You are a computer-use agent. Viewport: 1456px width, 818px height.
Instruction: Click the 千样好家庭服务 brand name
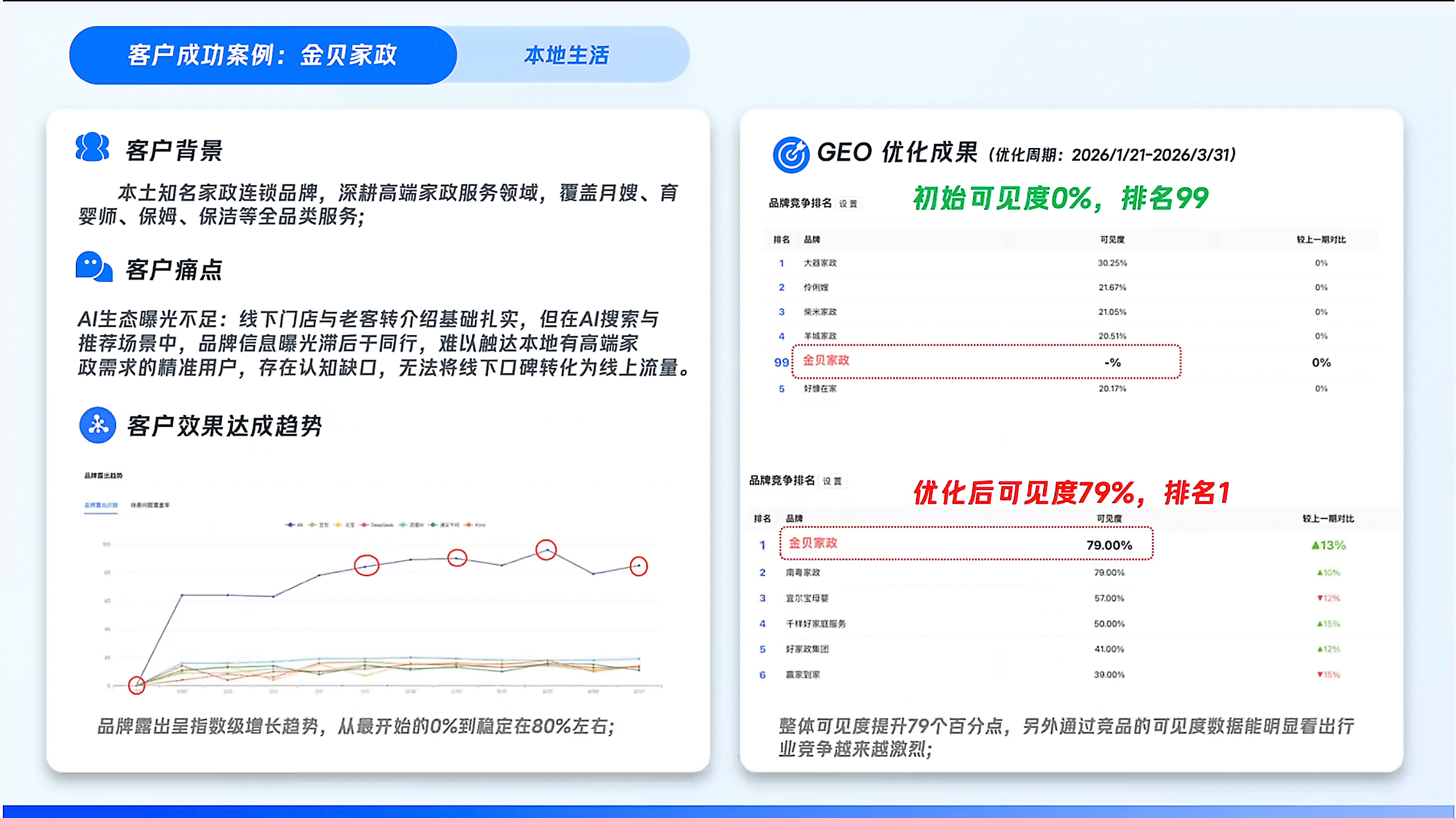[x=816, y=624]
